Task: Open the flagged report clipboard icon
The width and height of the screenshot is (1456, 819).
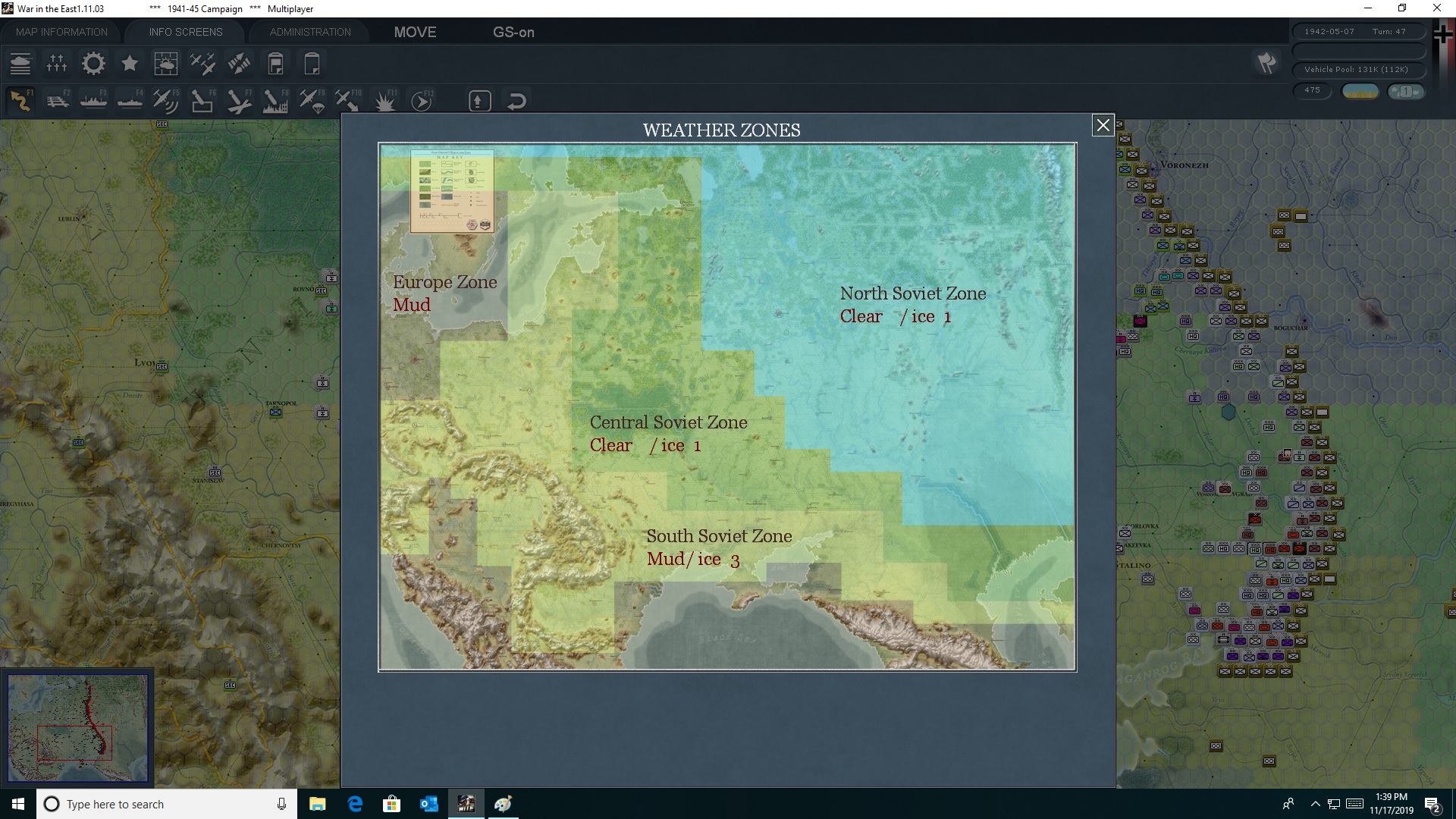Action: [275, 63]
